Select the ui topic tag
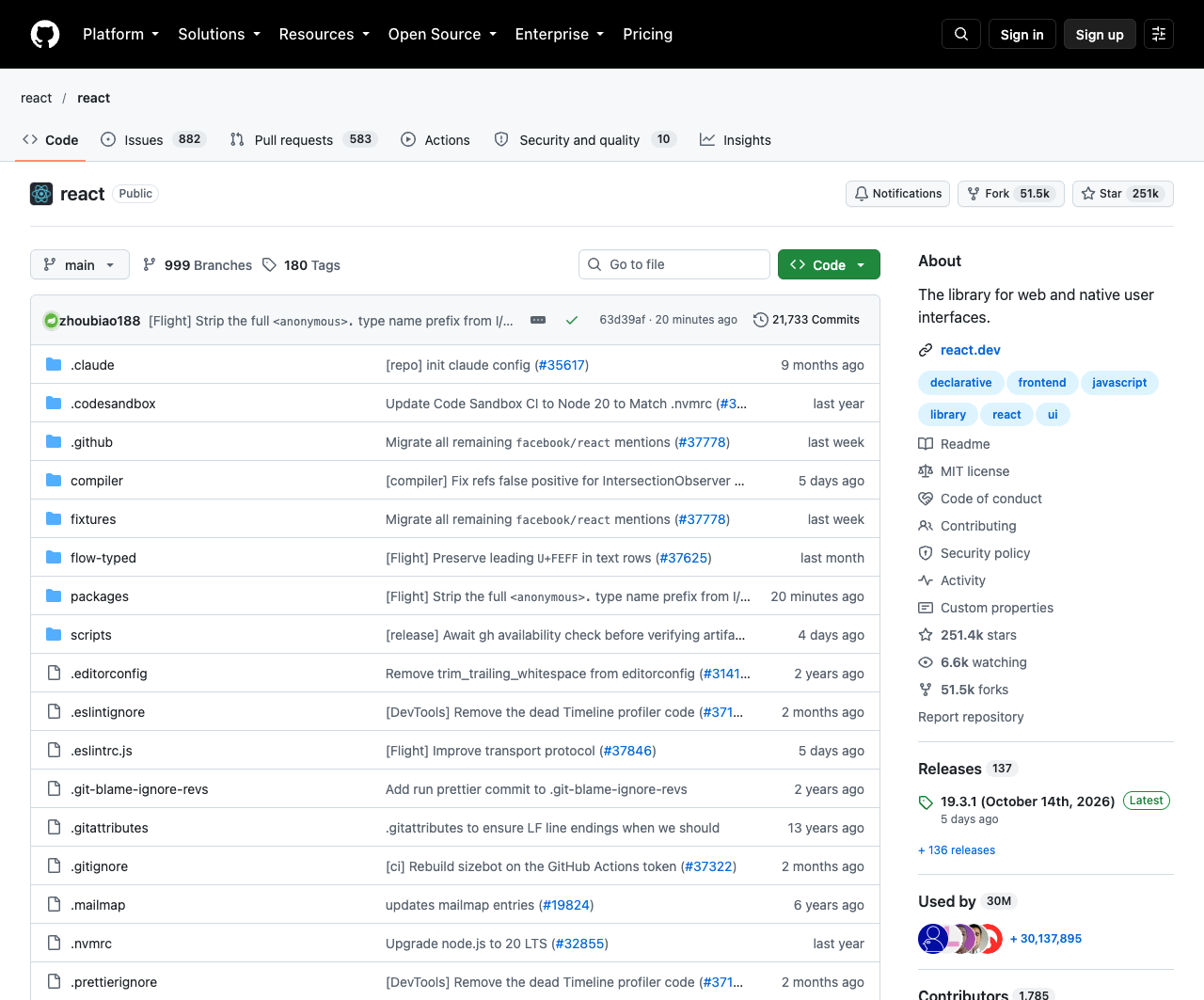The width and height of the screenshot is (1204, 1000). (1053, 415)
